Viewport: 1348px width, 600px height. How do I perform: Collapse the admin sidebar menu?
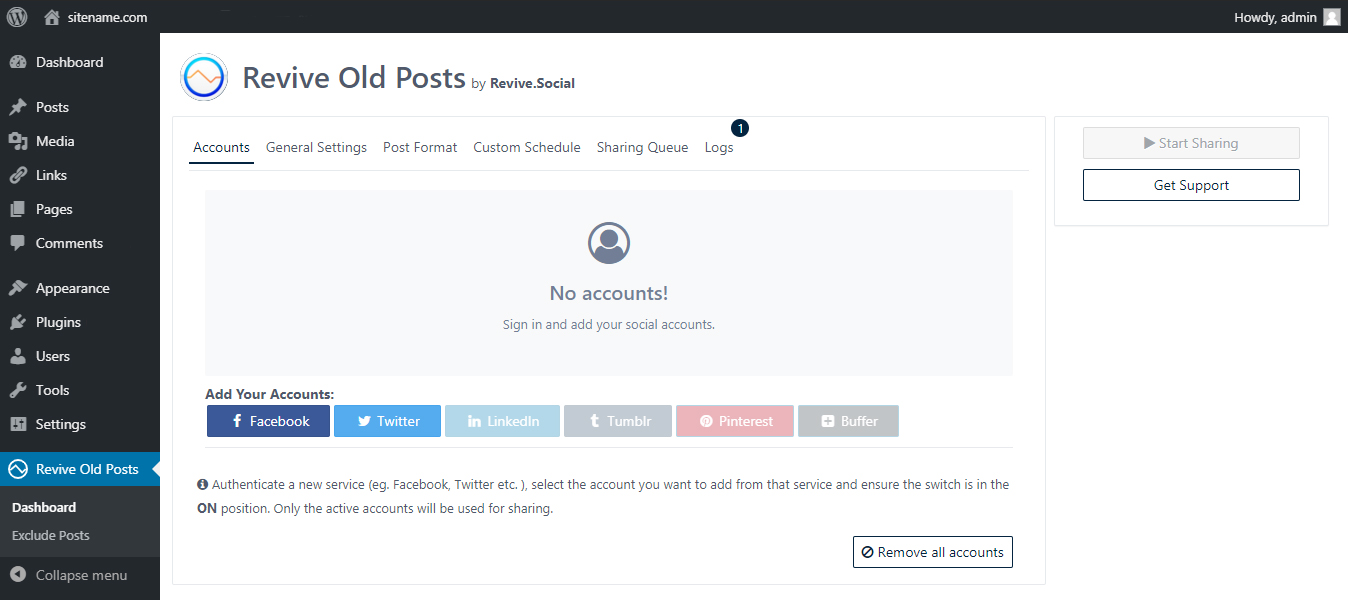80,575
